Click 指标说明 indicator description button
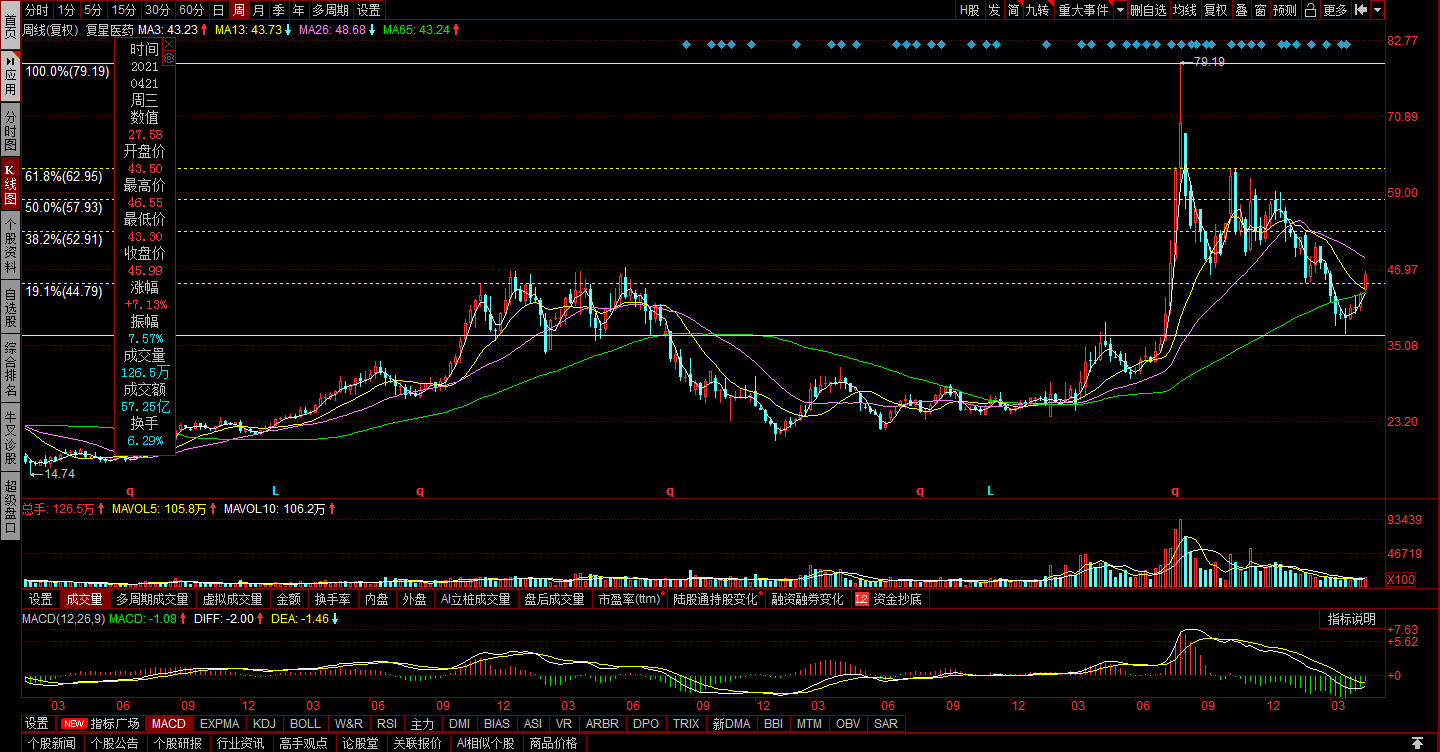Image resolution: width=1440 pixels, height=752 pixels. [x=1351, y=619]
